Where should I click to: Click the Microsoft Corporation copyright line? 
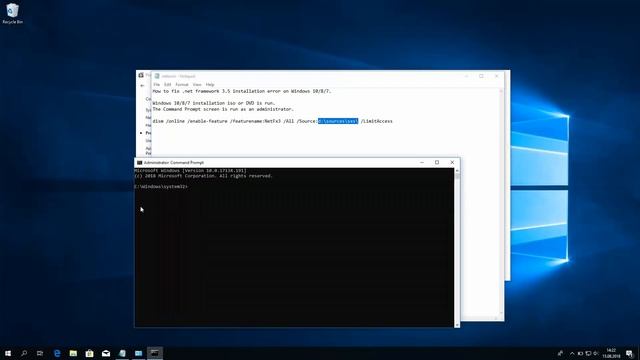(203, 176)
